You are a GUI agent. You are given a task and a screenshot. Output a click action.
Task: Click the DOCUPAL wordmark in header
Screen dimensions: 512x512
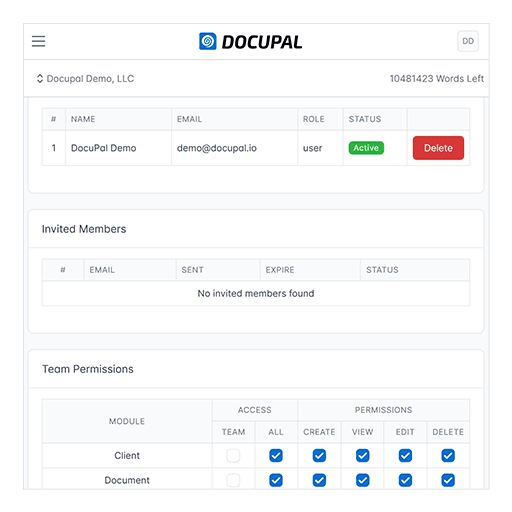point(262,42)
